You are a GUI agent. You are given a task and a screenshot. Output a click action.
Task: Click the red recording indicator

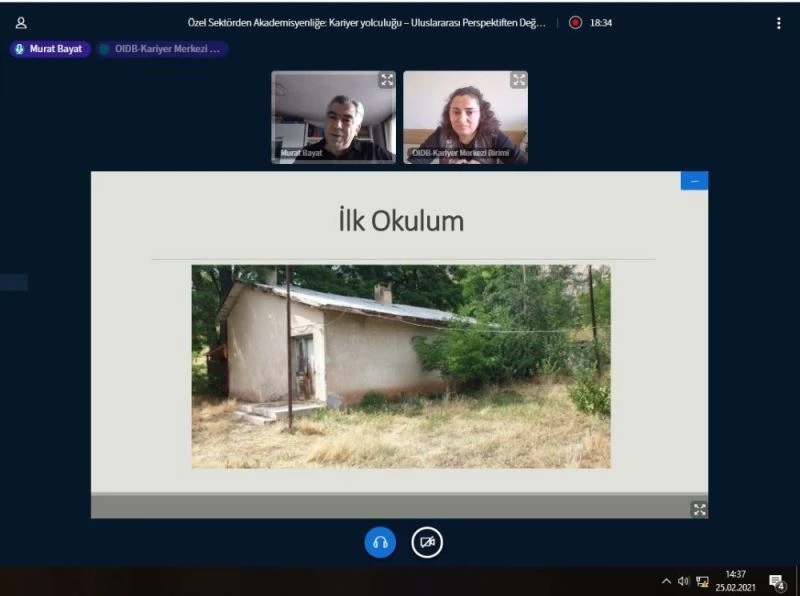click(x=575, y=23)
